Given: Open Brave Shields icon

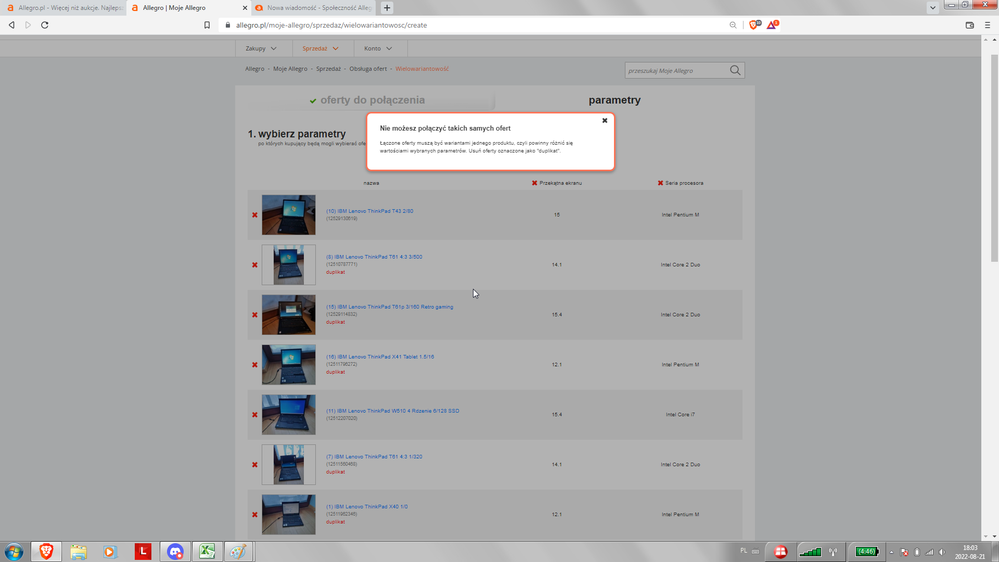Looking at the screenshot, I should coord(754,25).
